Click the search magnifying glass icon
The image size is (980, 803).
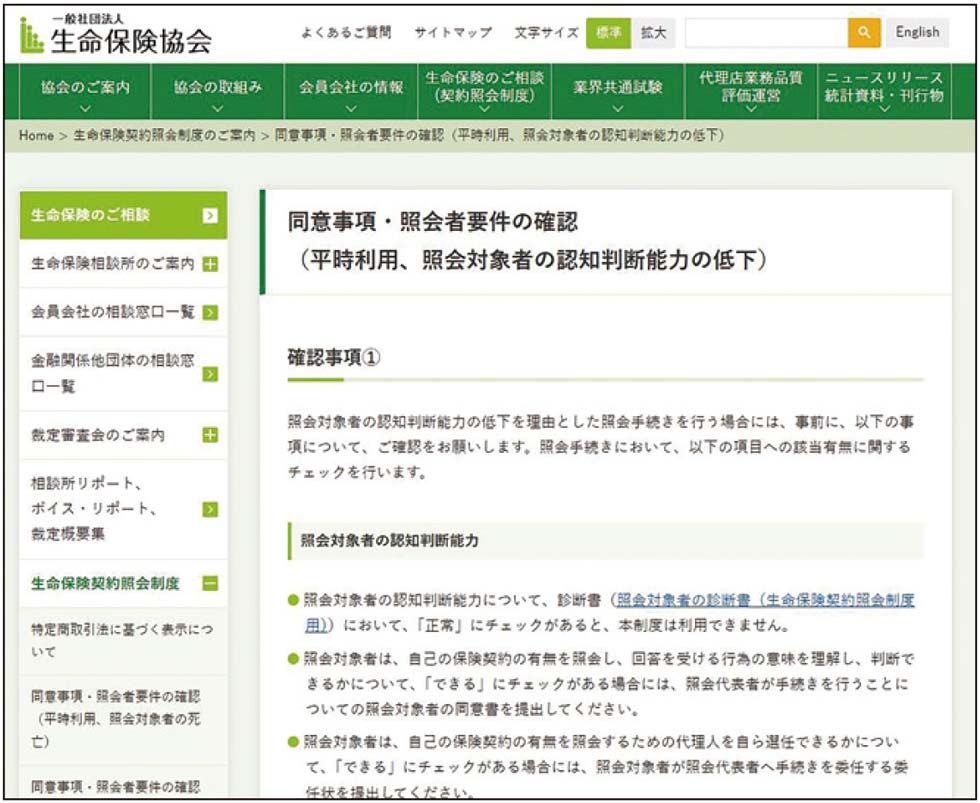click(861, 33)
